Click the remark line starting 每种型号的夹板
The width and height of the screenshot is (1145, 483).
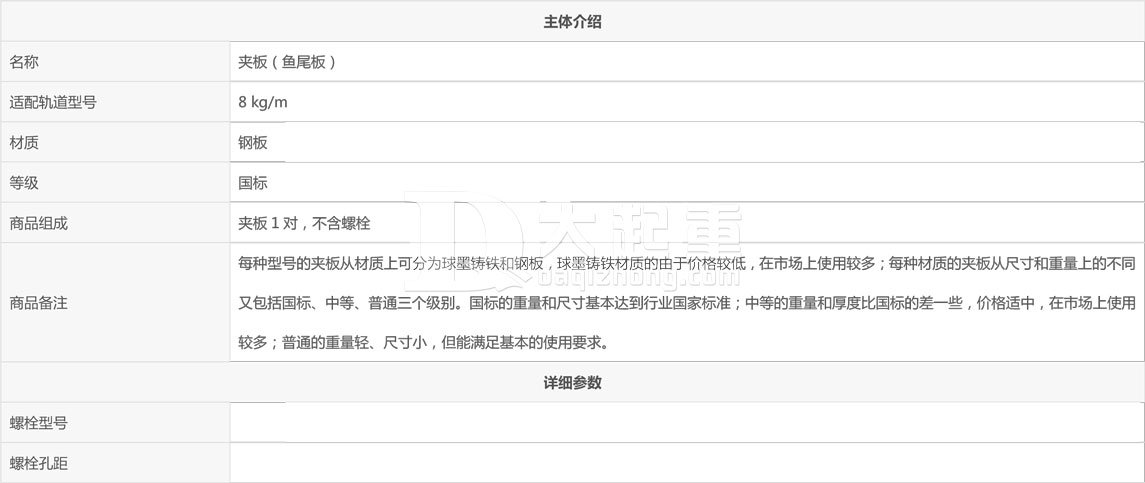pyautogui.click(x=686, y=263)
